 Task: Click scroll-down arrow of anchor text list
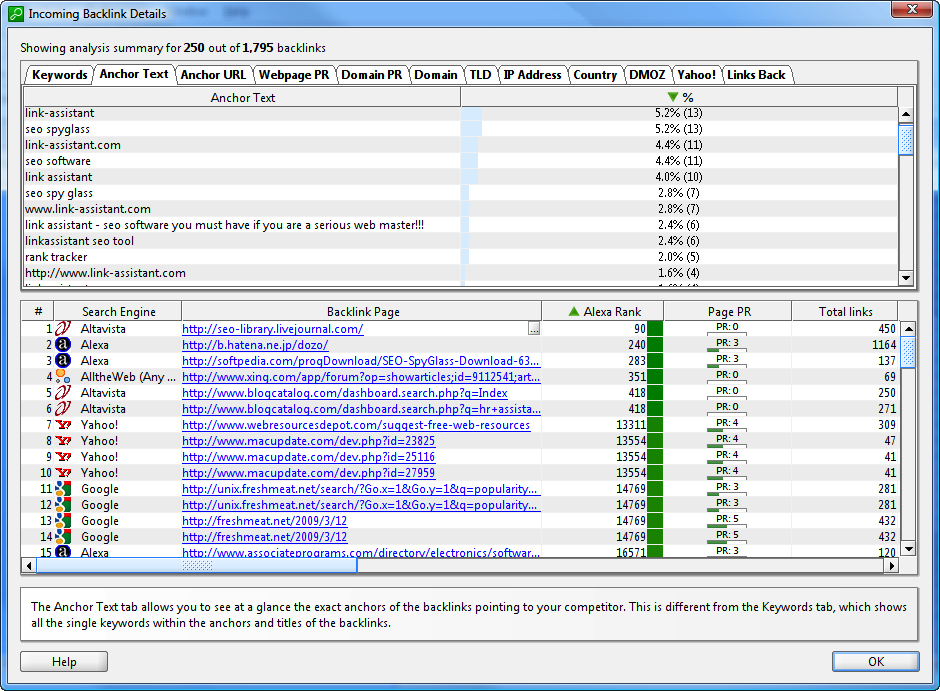tap(906, 277)
